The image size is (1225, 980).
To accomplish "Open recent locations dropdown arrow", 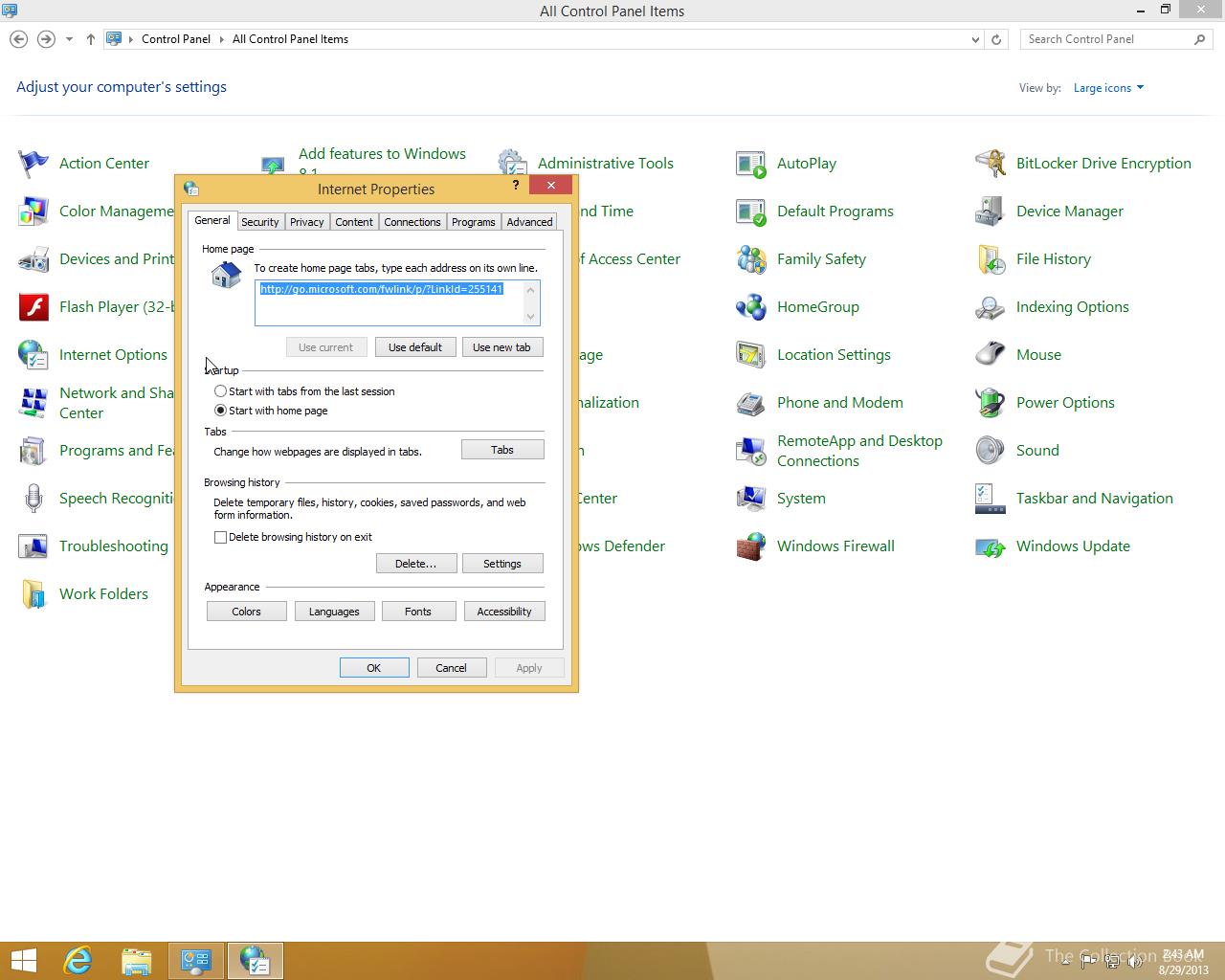I will (69, 39).
